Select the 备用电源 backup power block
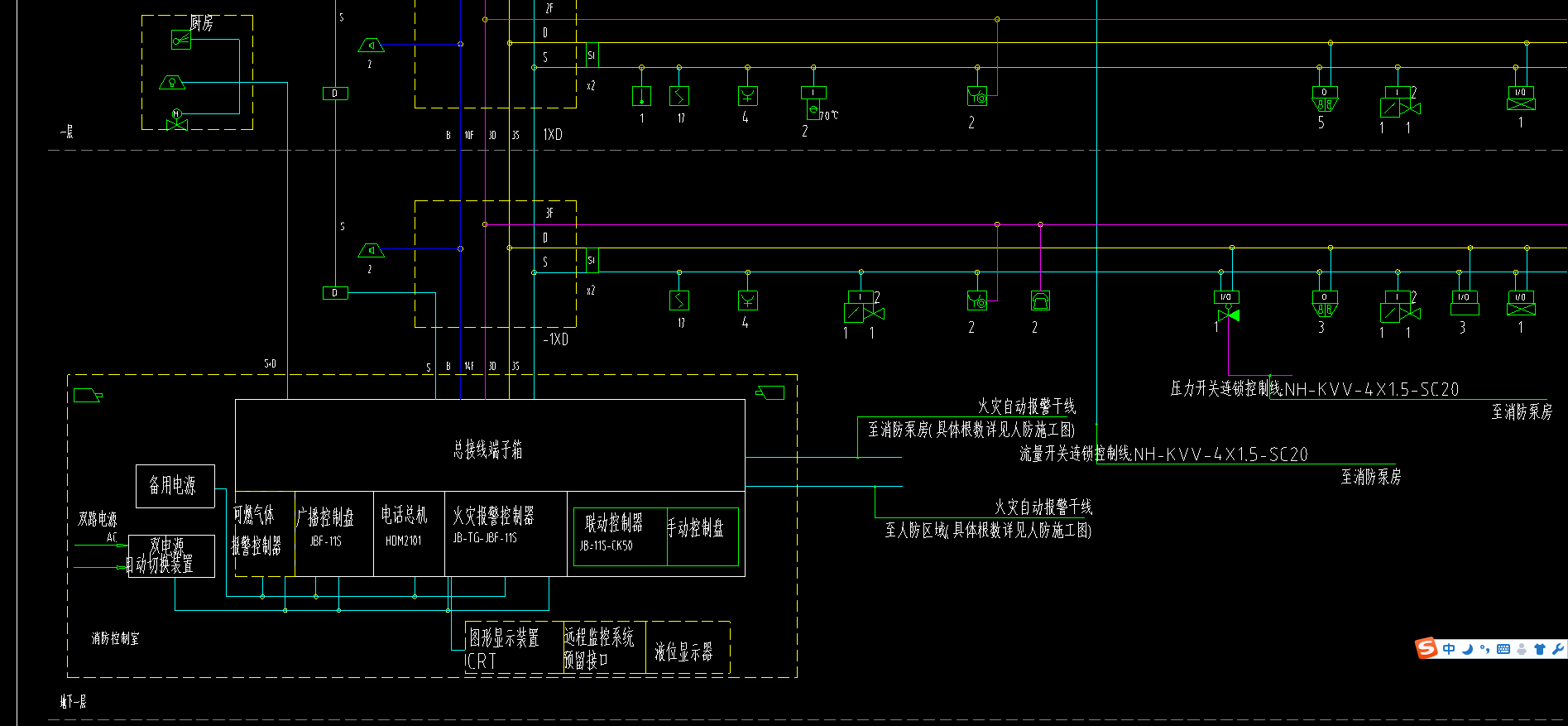This screenshot has width=1568, height=726. (x=175, y=486)
